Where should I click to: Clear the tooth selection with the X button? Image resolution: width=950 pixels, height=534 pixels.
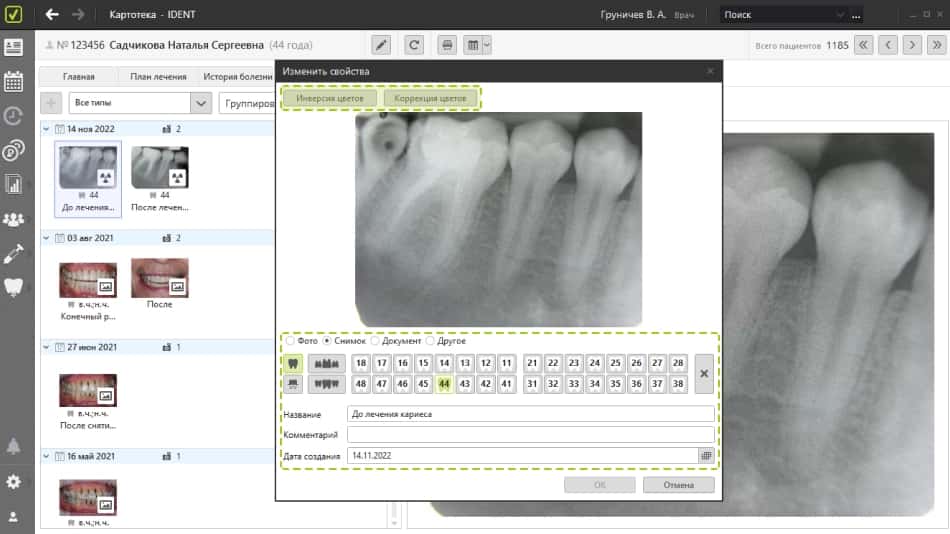click(704, 373)
